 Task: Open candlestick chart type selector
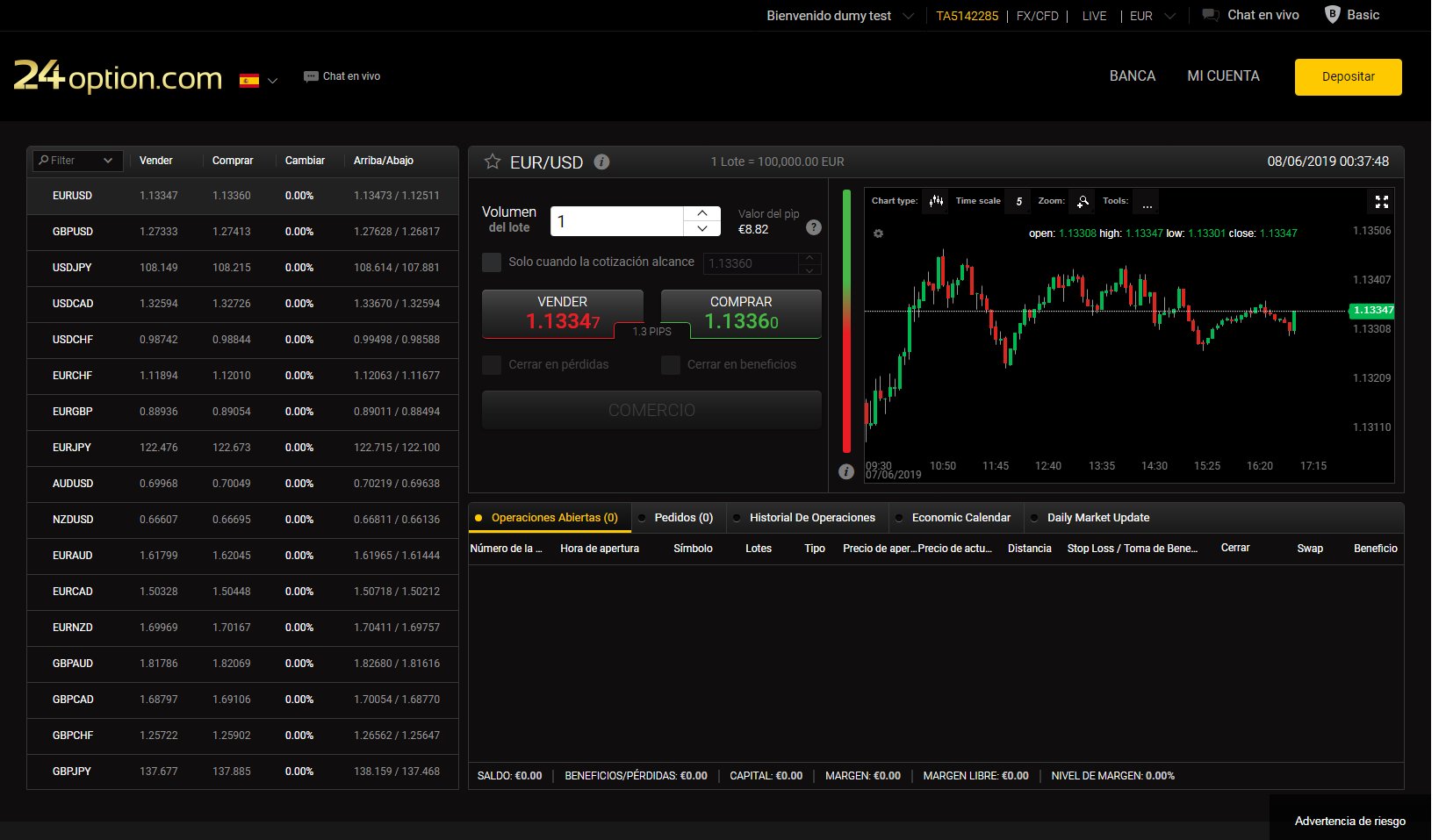tap(937, 201)
